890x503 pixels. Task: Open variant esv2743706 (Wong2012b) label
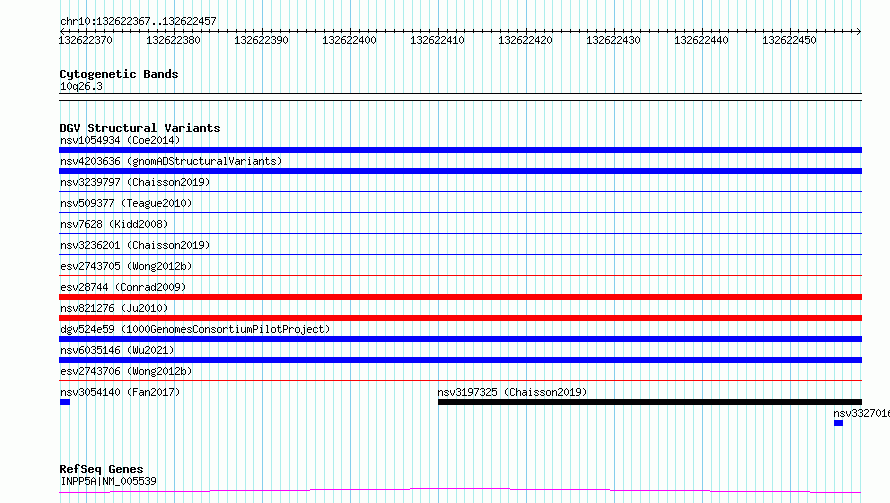click(126, 371)
